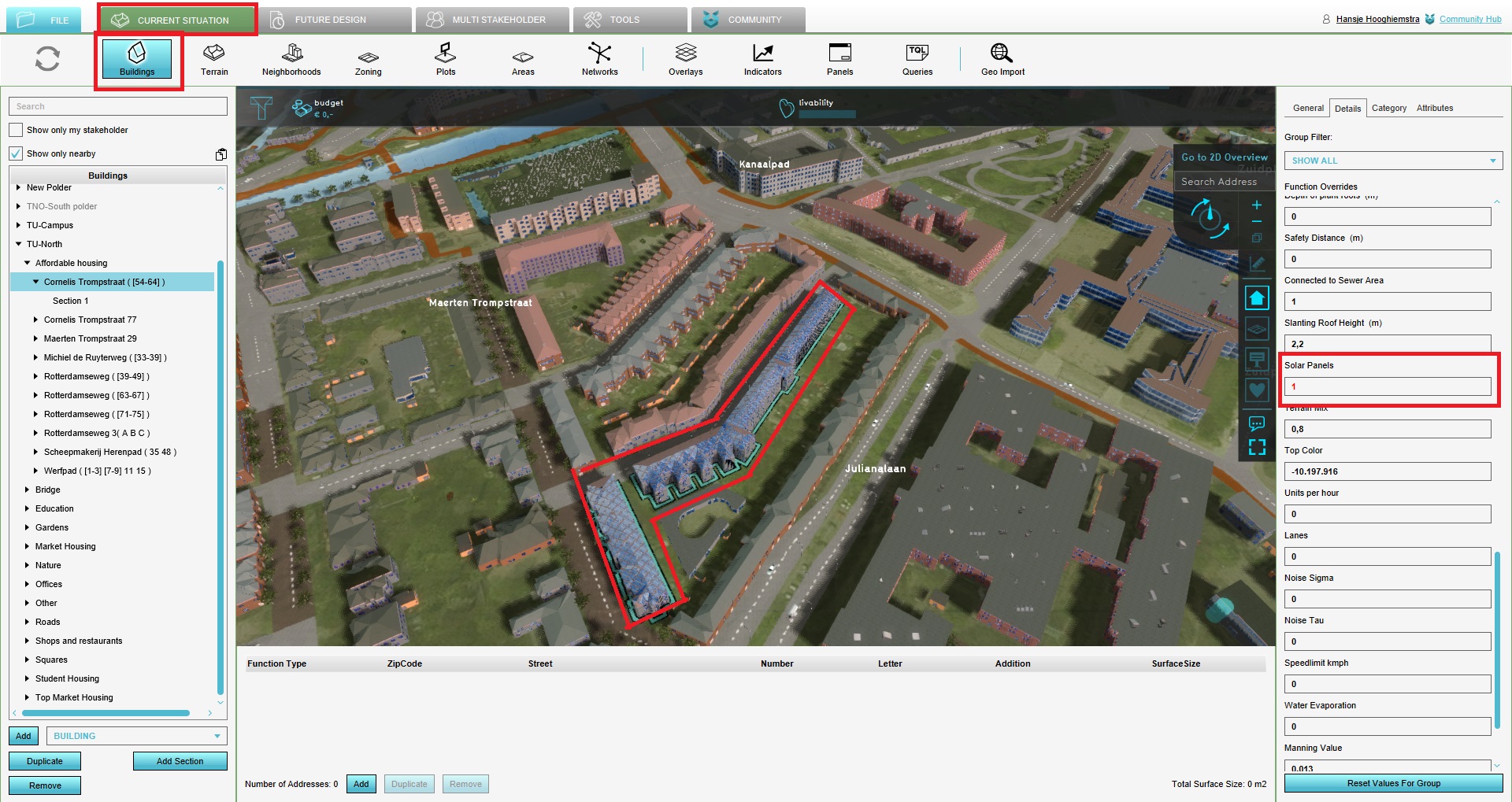This screenshot has height=802, width=1512.
Task: Enable Show only my stakeholder checkbox
Action: click(x=16, y=130)
